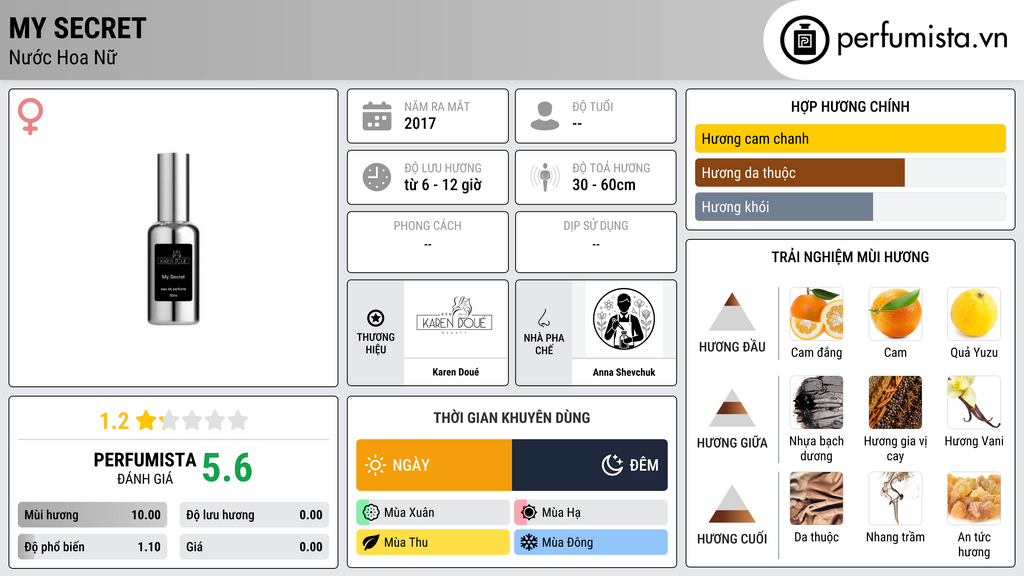The image size is (1024, 576).
Task: Click the 'từ 6 - 12 giờ' longevity value
Action: click(x=443, y=185)
